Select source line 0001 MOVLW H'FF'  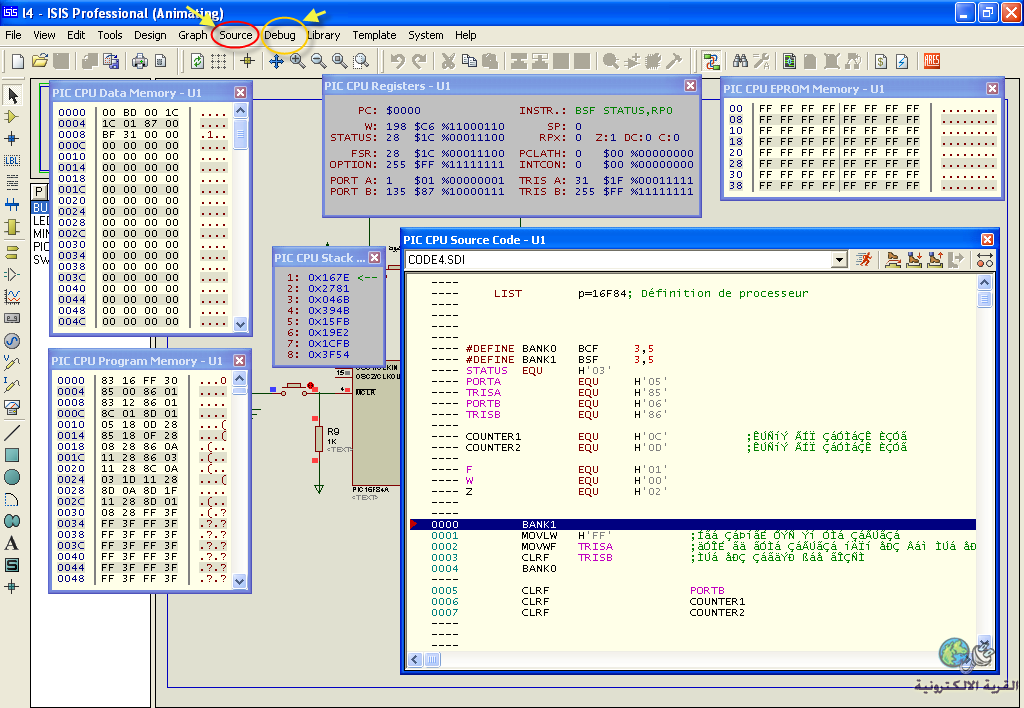click(x=692, y=536)
